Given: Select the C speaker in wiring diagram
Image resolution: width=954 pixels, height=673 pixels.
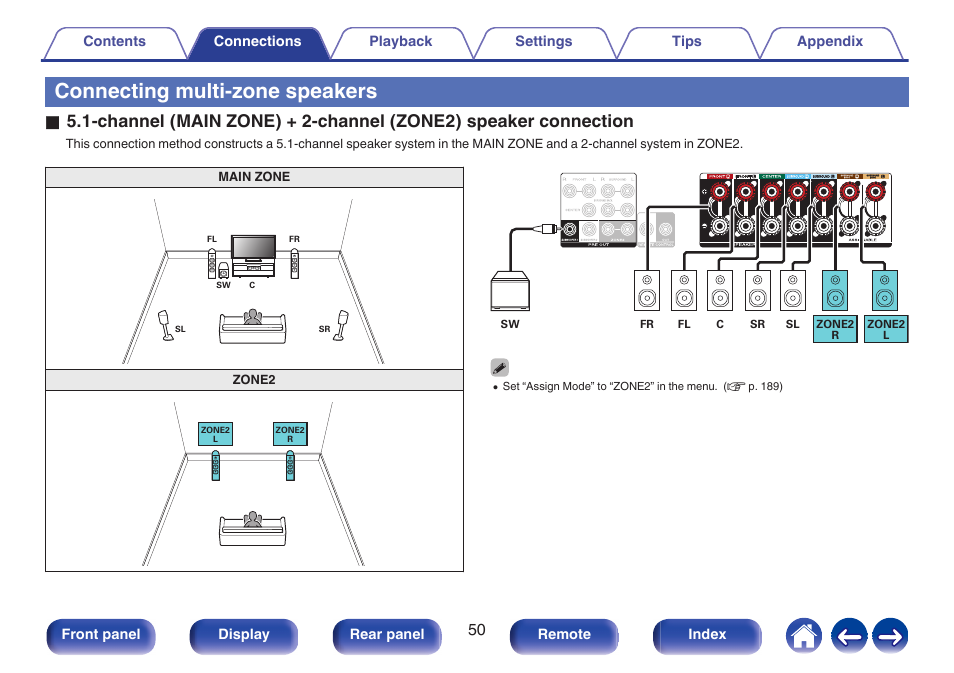Looking at the screenshot, I should 720,291.
